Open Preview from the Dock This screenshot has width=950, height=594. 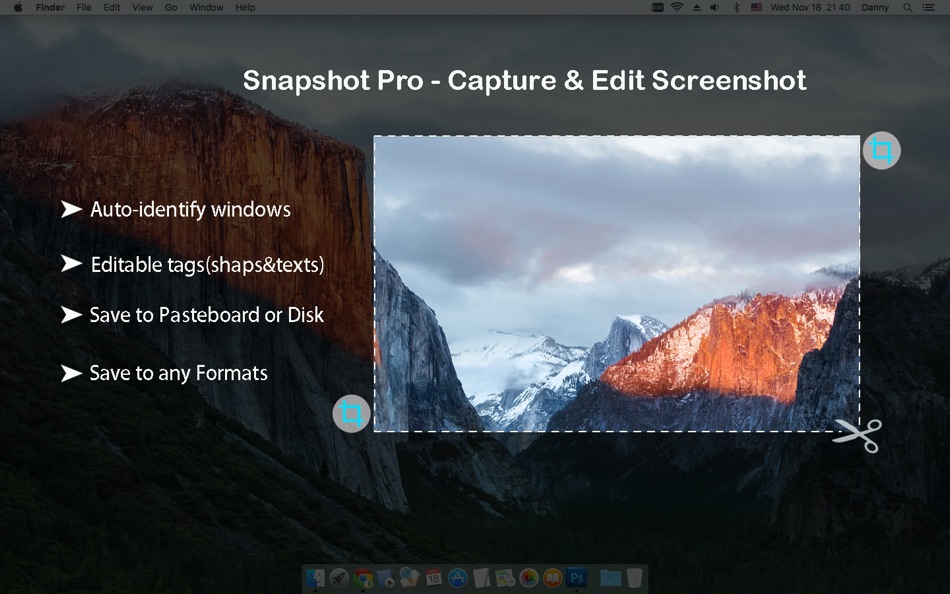point(410,578)
